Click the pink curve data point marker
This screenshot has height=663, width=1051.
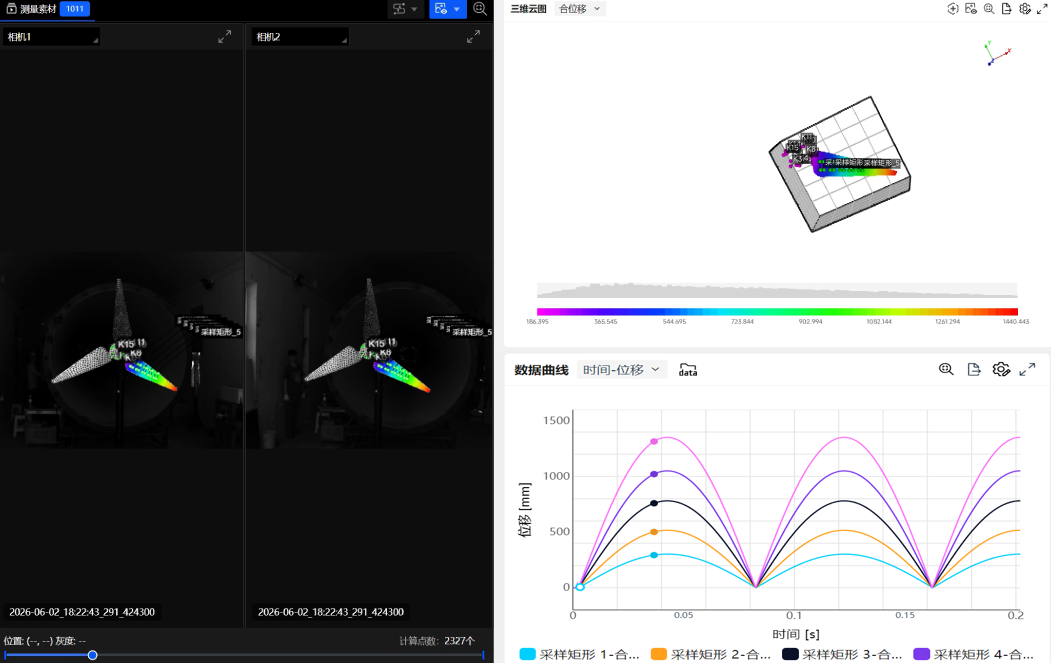pos(654,442)
